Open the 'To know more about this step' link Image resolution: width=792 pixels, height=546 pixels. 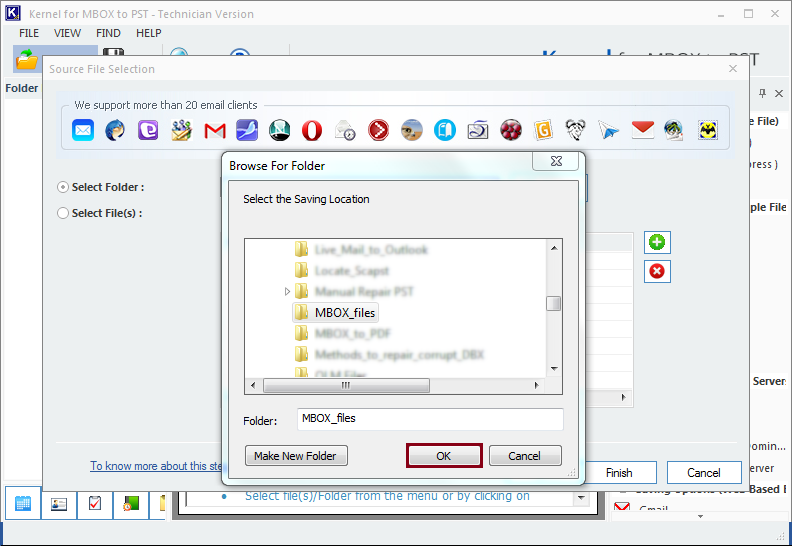click(x=156, y=466)
